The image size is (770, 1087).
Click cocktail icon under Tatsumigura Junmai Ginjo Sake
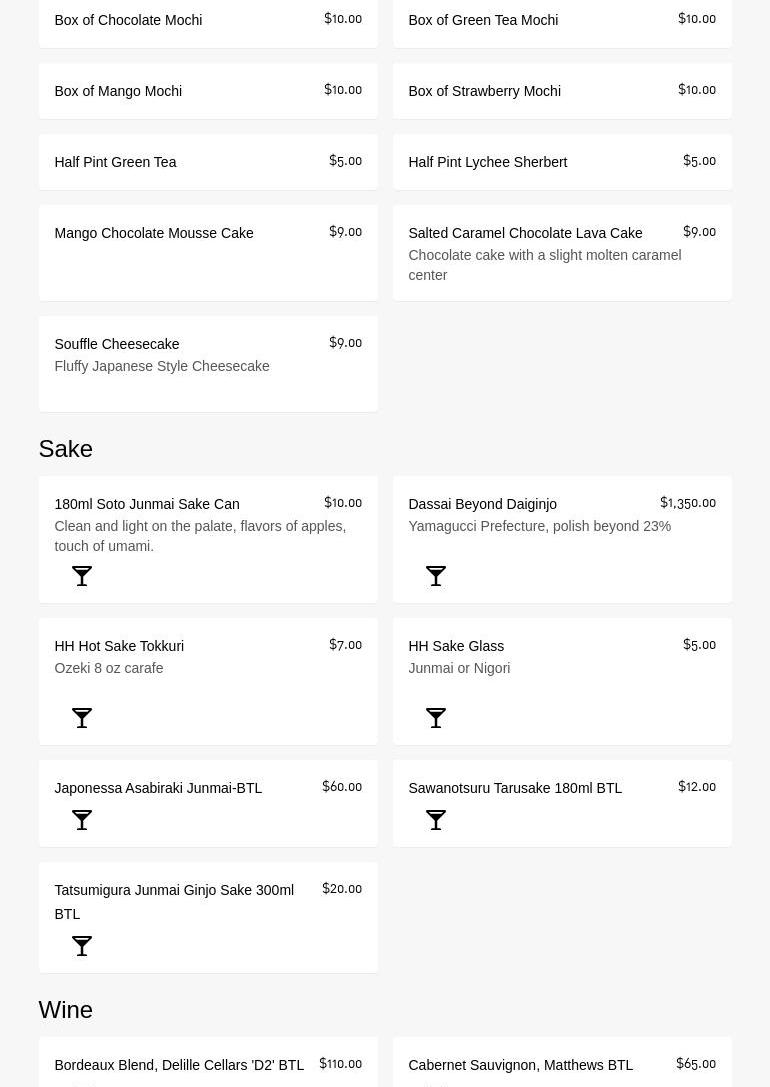pyautogui.click(x=82, y=946)
